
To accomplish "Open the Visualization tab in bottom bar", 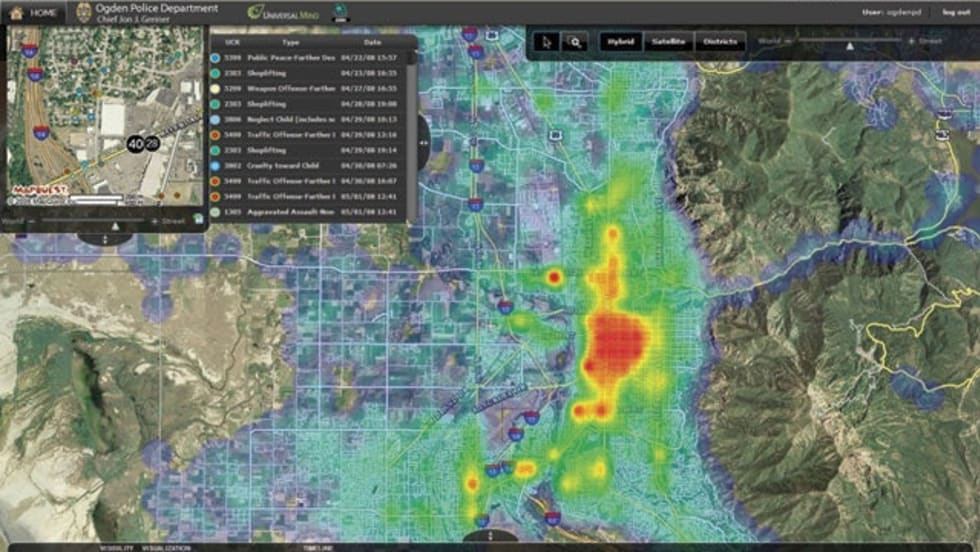I will pos(166,548).
